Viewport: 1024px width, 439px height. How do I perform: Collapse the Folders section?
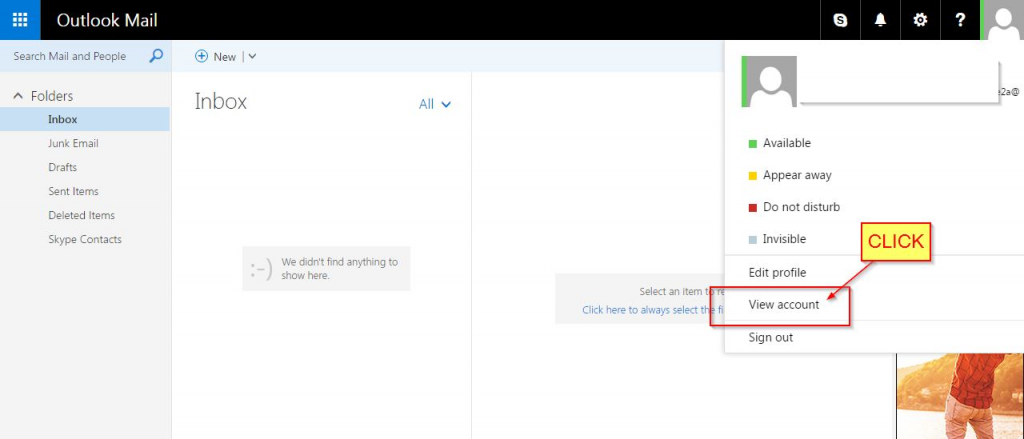pyautogui.click(x=18, y=96)
